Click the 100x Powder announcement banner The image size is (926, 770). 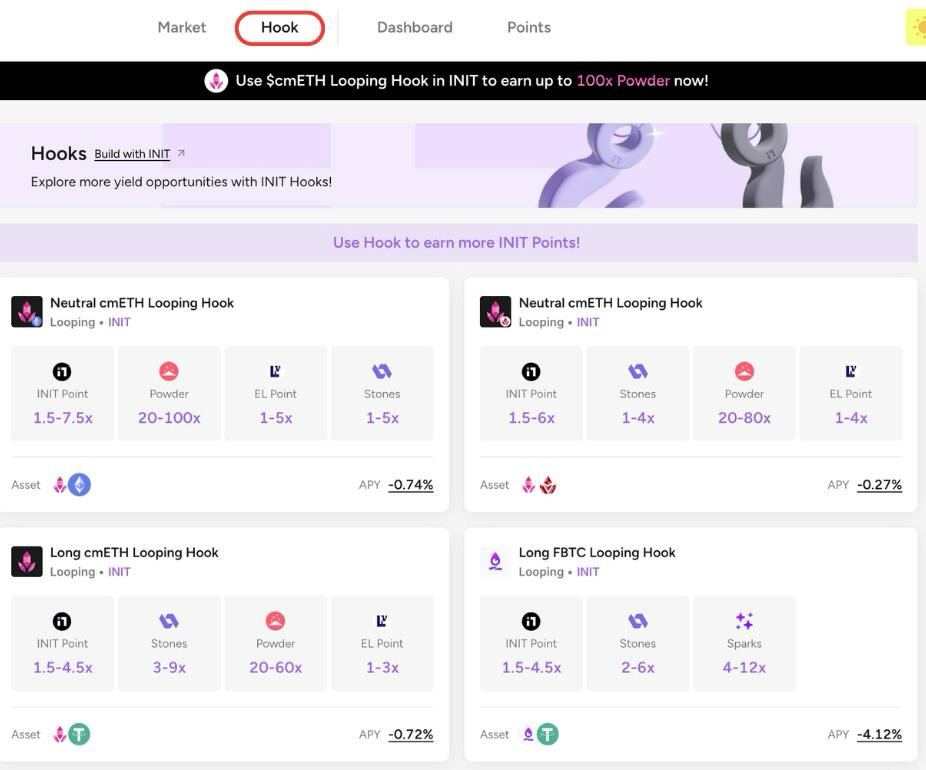(x=471, y=81)
